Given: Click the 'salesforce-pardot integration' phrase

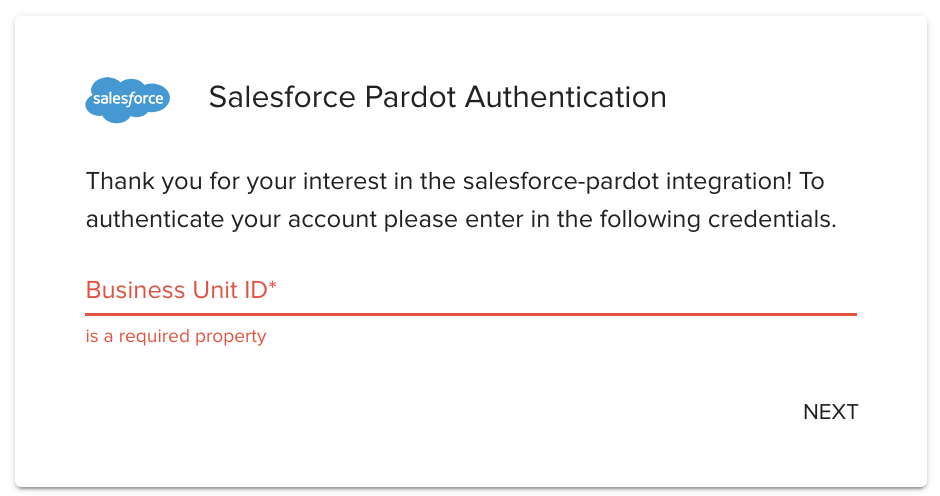Looking at the screenshot, I should (x=627, y=182).
